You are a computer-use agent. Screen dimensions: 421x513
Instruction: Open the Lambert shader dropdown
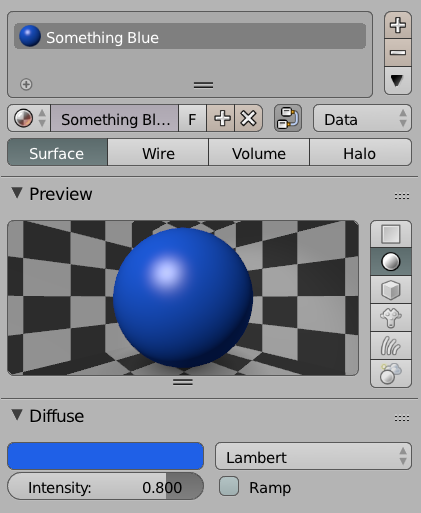click(313, 456)
